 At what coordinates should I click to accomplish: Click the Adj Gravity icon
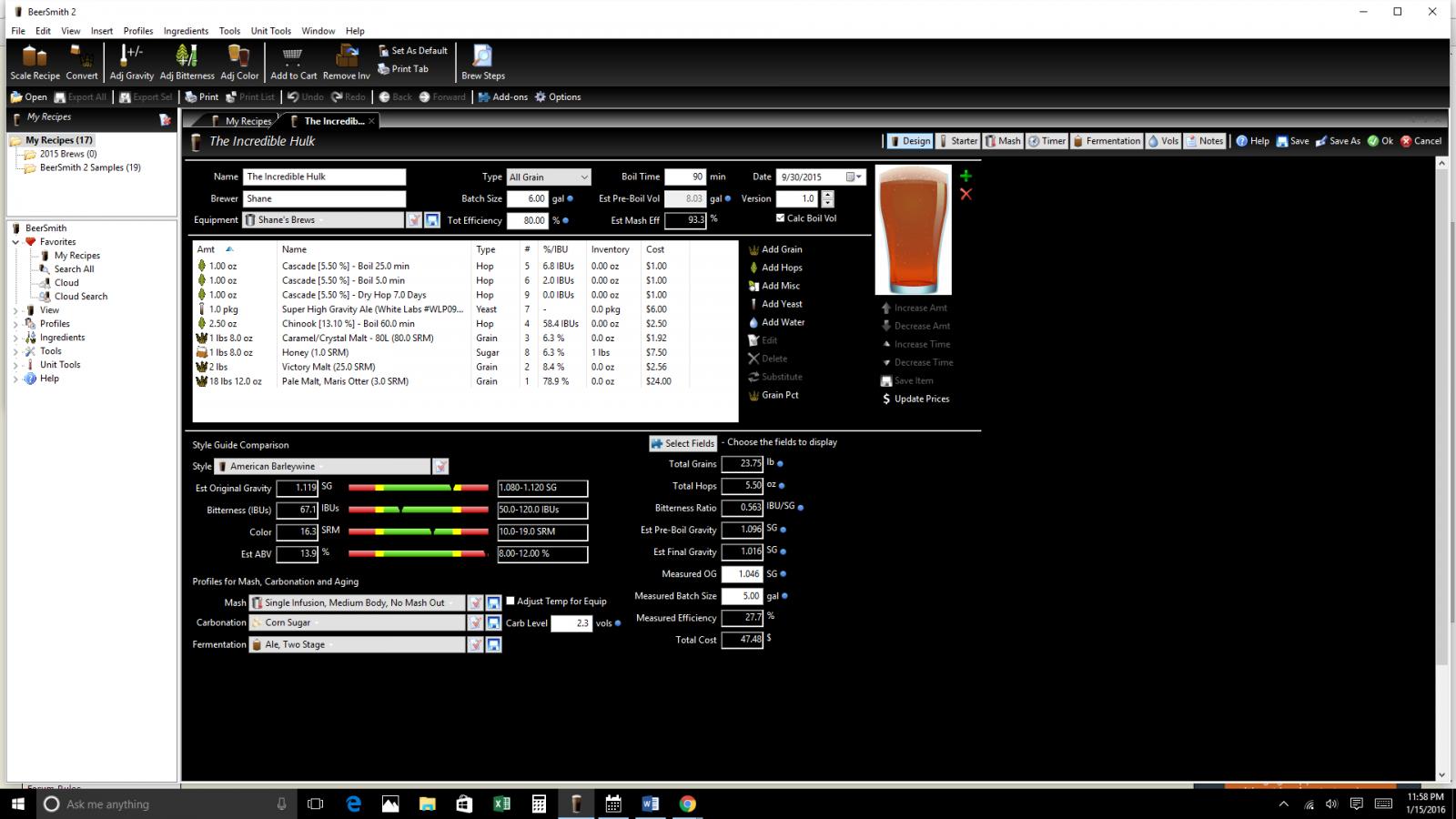click(132, 63)
